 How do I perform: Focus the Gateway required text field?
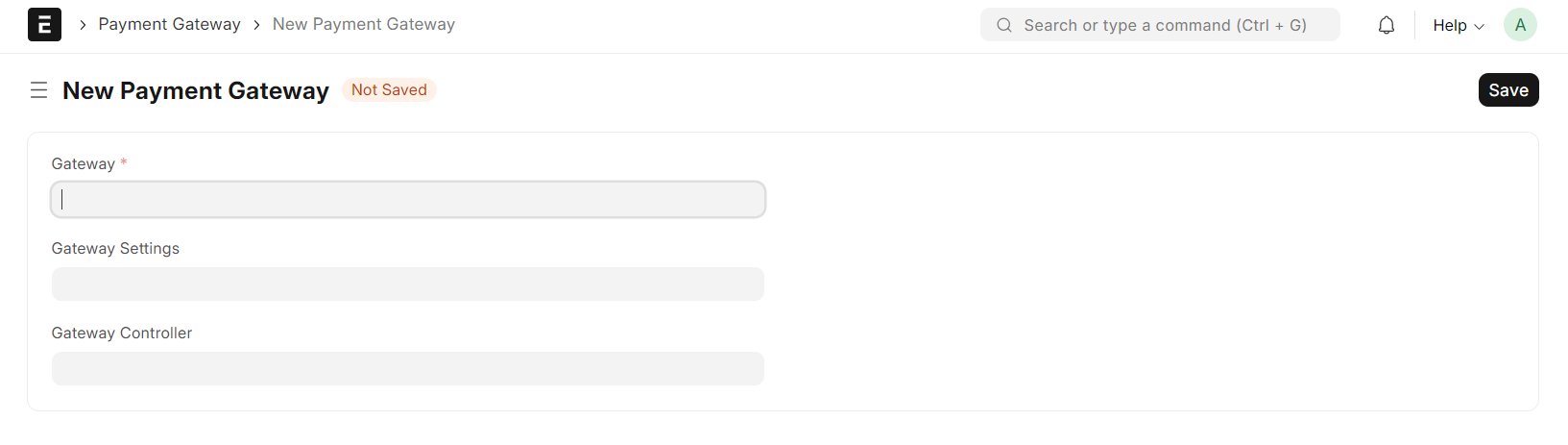click(408, 200)
